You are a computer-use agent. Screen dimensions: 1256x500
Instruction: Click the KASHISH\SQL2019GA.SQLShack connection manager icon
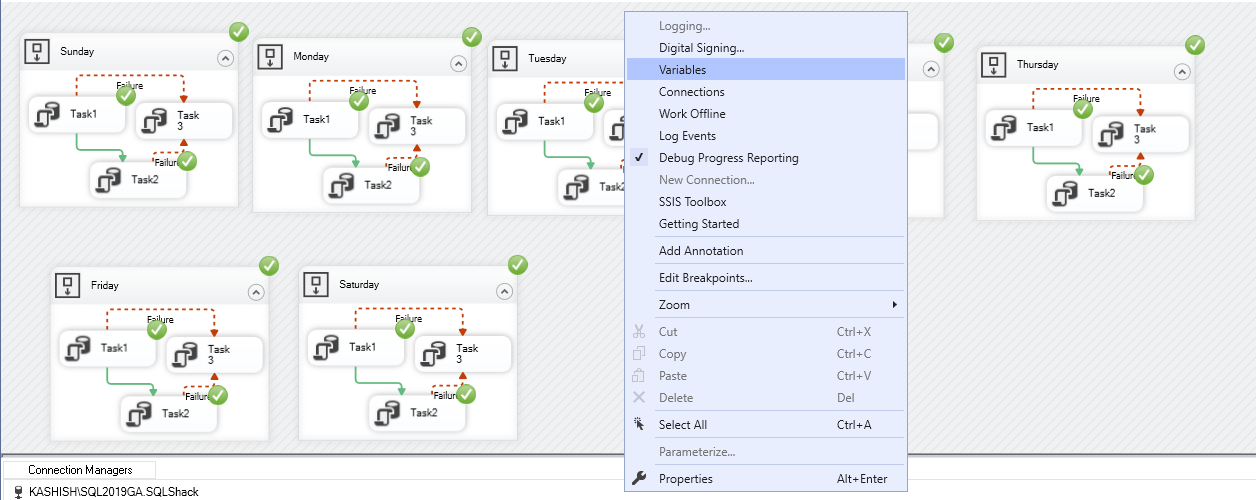point(17,492)
